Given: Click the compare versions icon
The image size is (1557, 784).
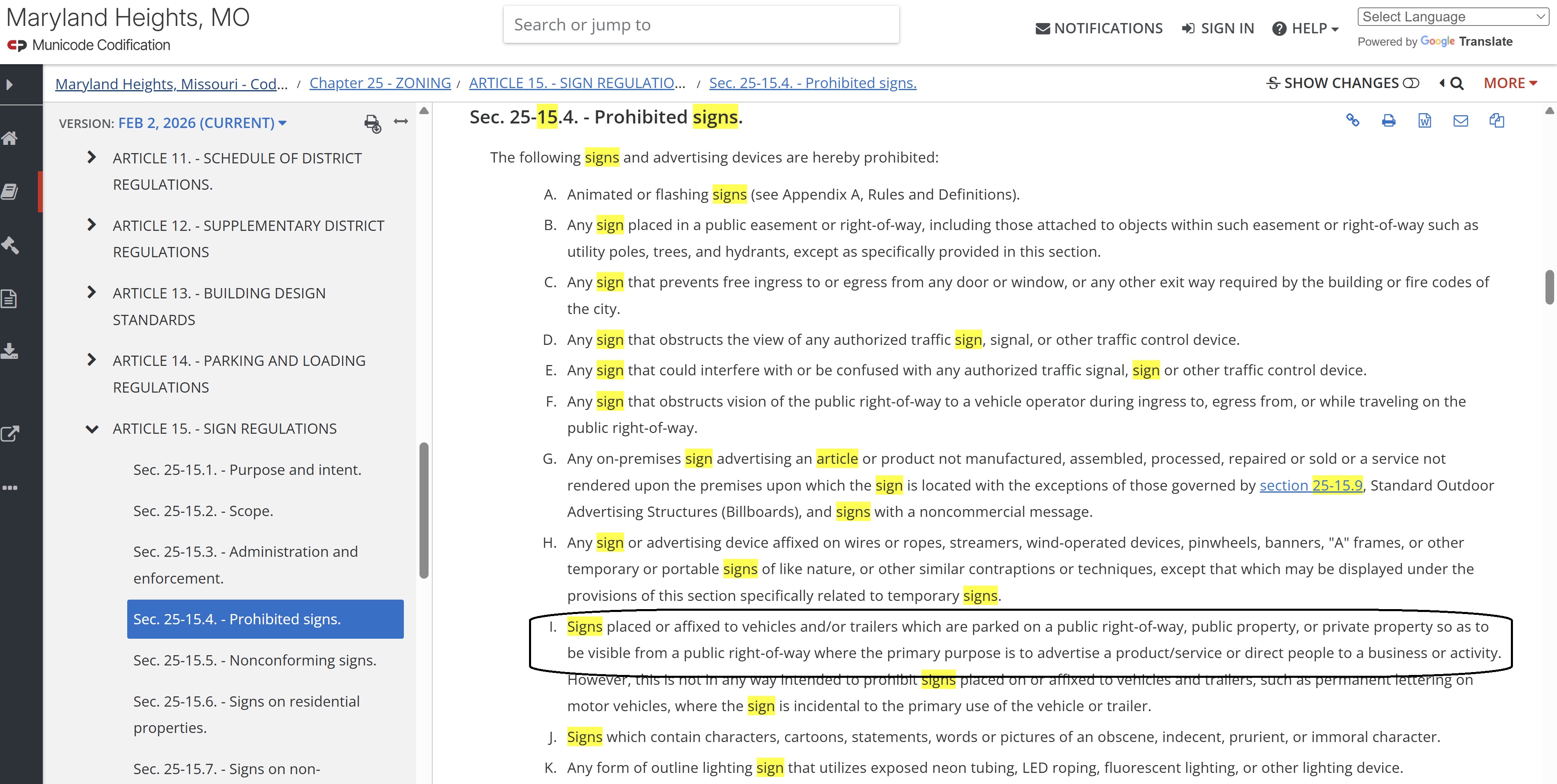Looking at the screenshot, I should pos(1496,120).
